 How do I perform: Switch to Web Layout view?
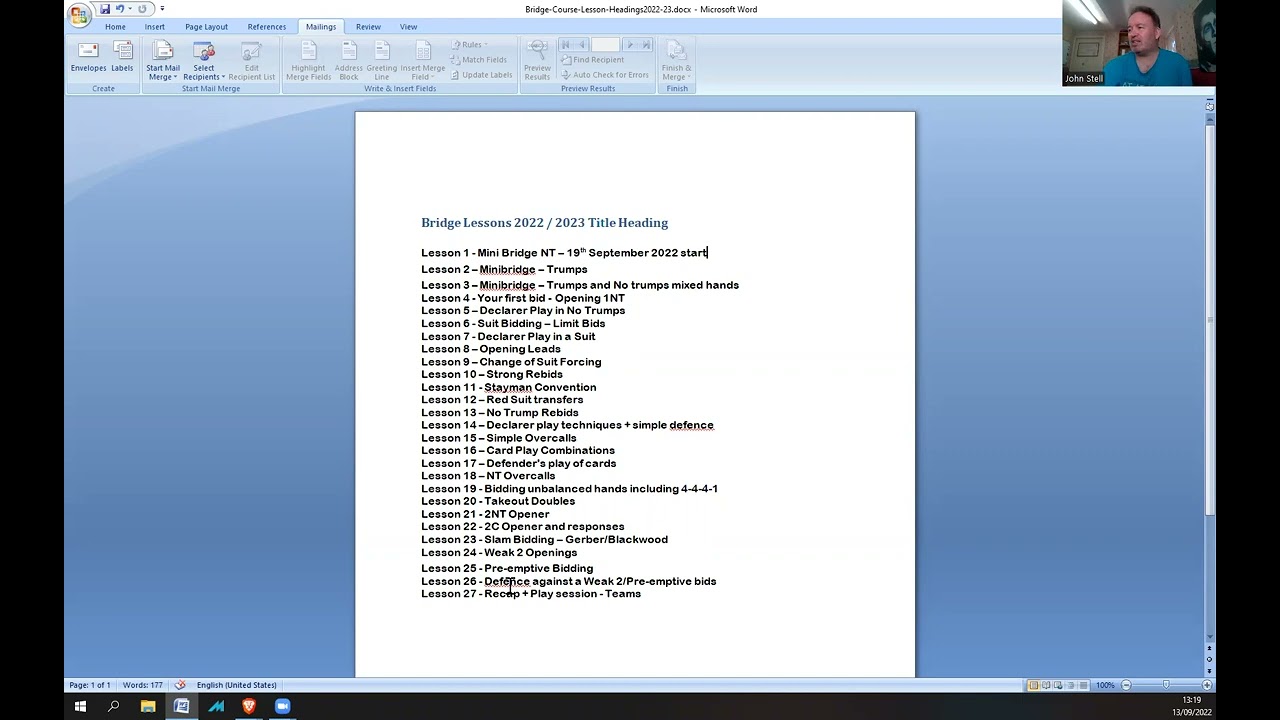coord(1058,685)
